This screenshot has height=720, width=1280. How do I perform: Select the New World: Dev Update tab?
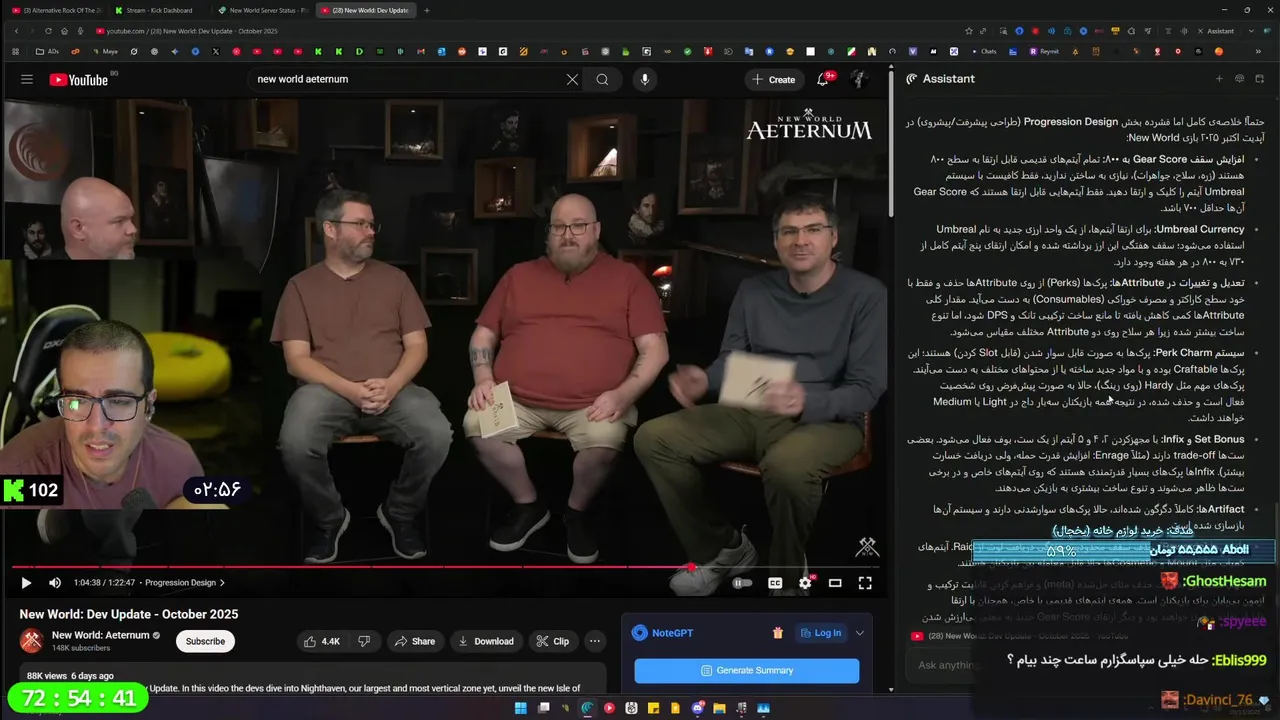(x=367, y=10)
